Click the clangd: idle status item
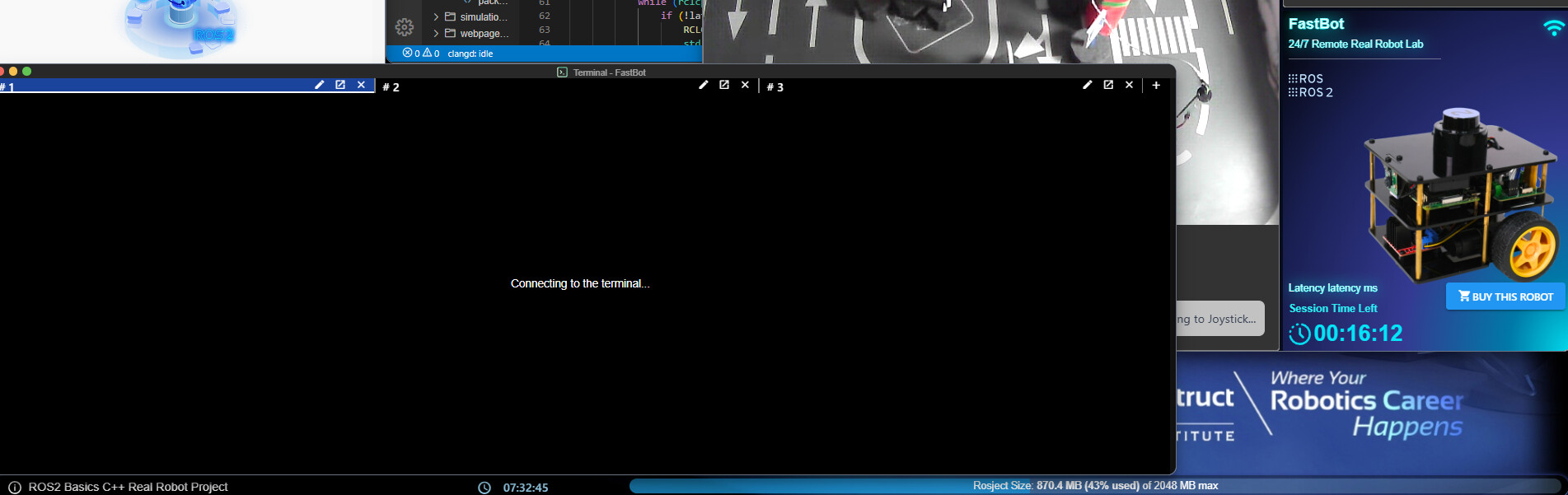 [x=470, y=54]
